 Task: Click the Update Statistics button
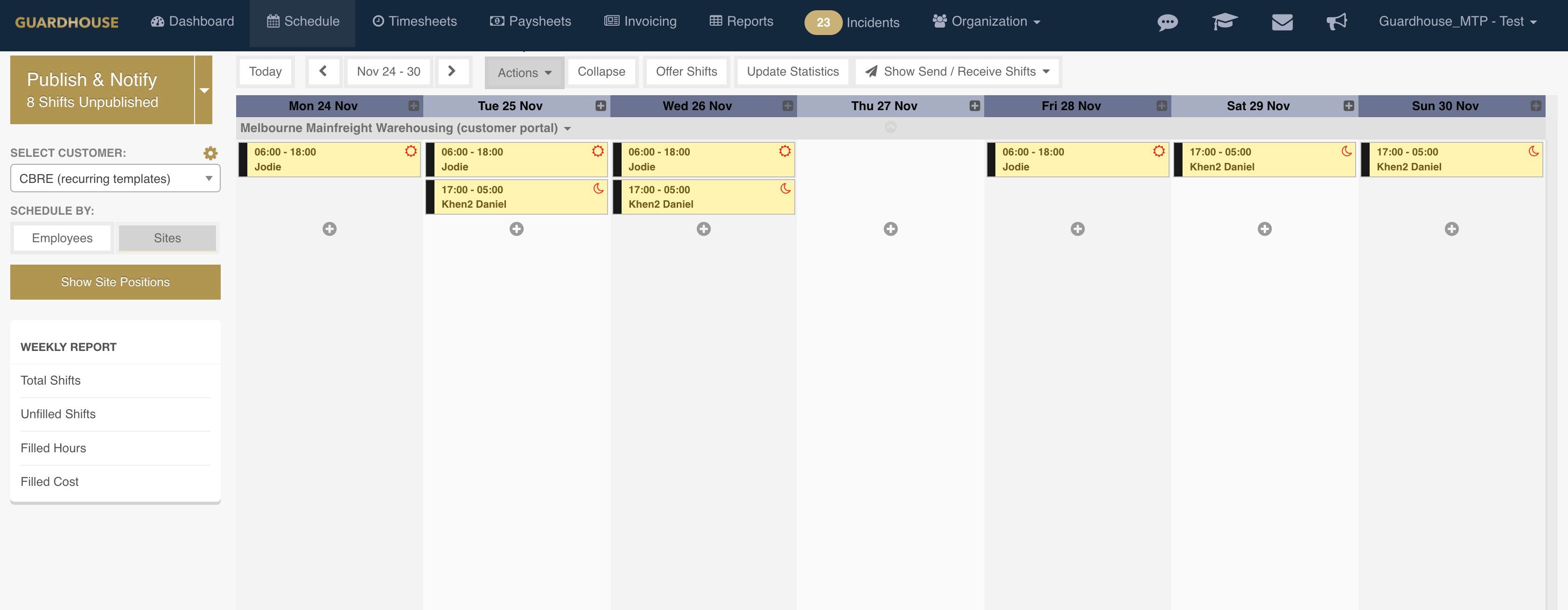click(792, 72)
